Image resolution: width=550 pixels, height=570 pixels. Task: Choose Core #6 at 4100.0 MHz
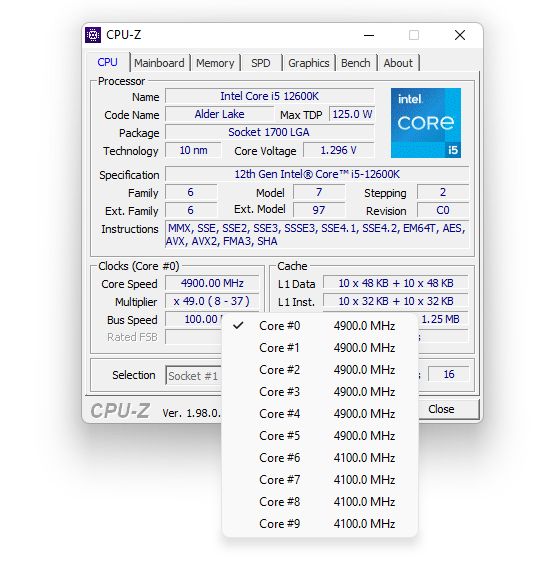pyautogui.click(x=320, y=458)
